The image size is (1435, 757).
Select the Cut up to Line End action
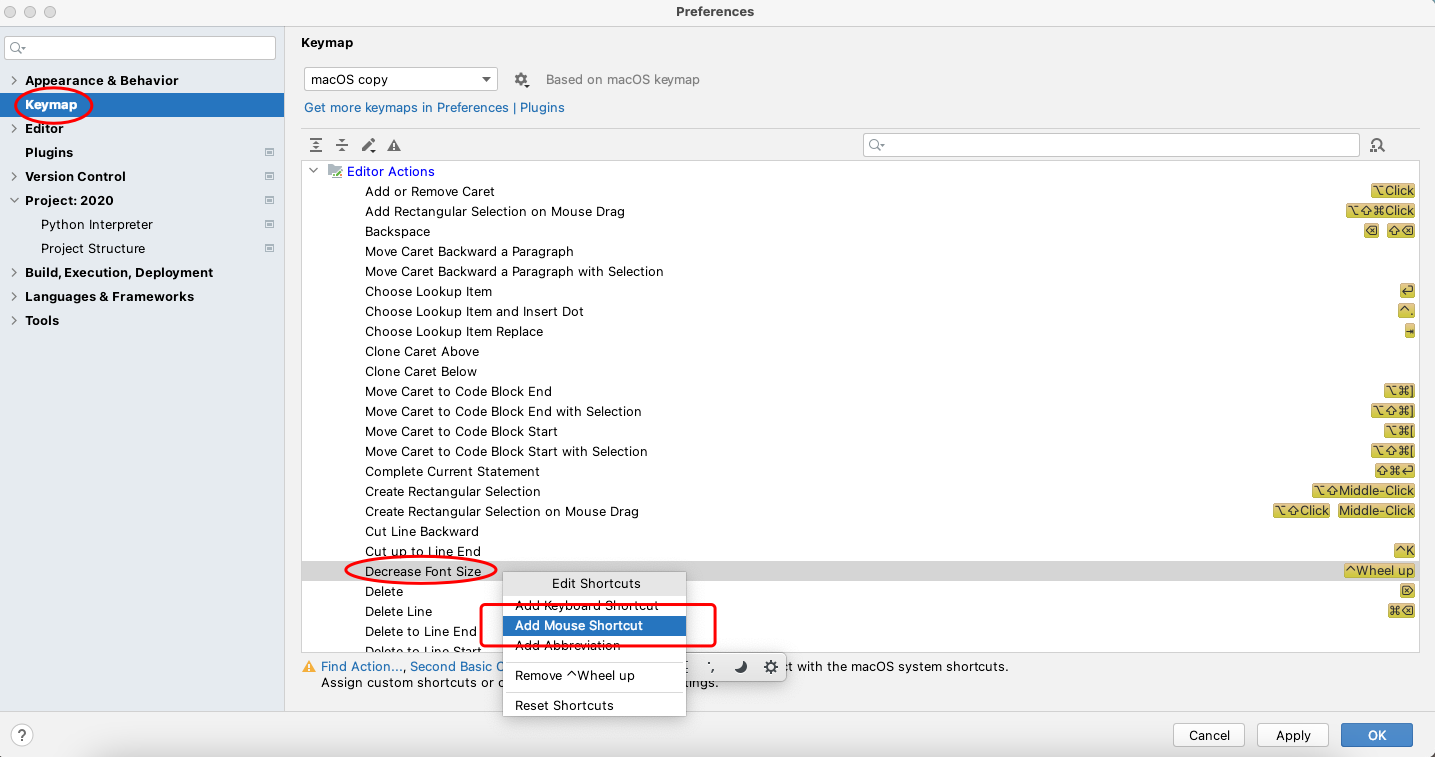point(860,551)
